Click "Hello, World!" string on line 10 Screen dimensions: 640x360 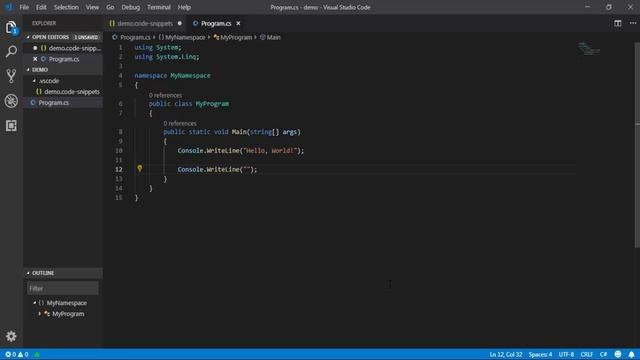click(x=270, y=151)
